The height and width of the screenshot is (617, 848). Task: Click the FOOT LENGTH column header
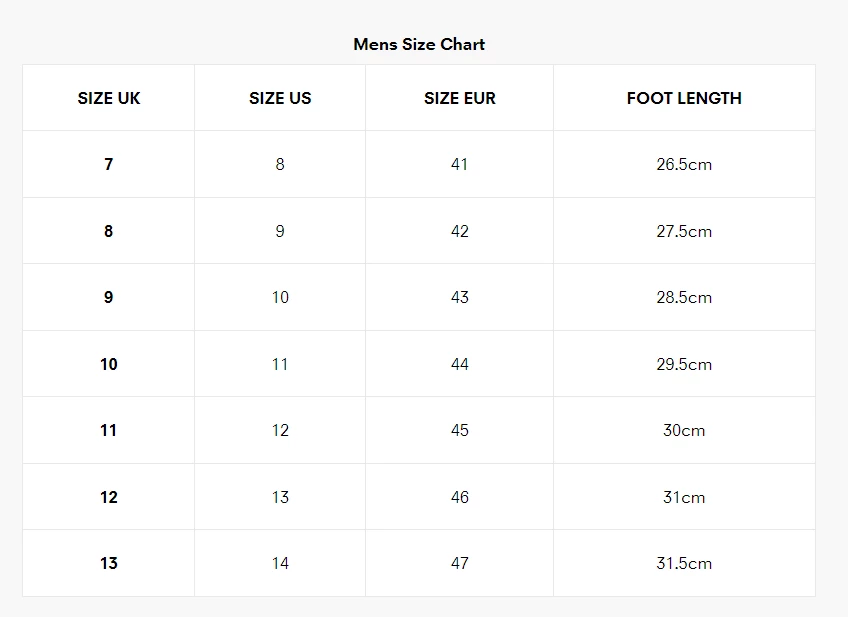pos(684,98)
